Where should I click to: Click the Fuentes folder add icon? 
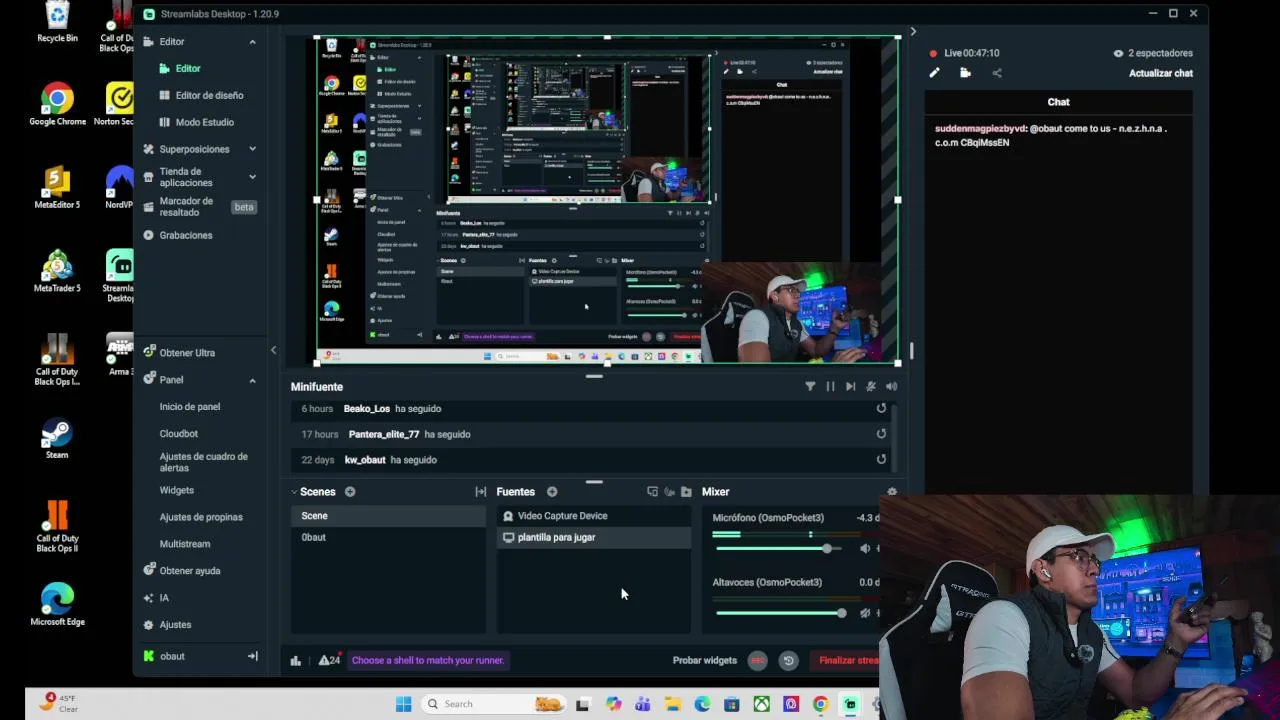pos(686,492)
